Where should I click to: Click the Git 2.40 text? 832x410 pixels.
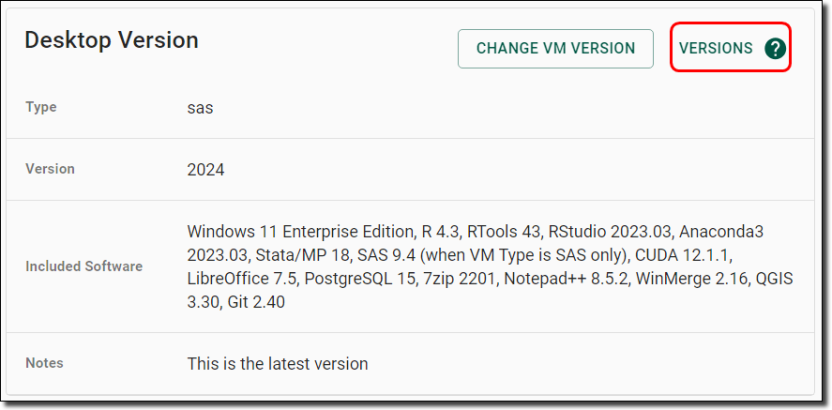click(x=256, y=302)
